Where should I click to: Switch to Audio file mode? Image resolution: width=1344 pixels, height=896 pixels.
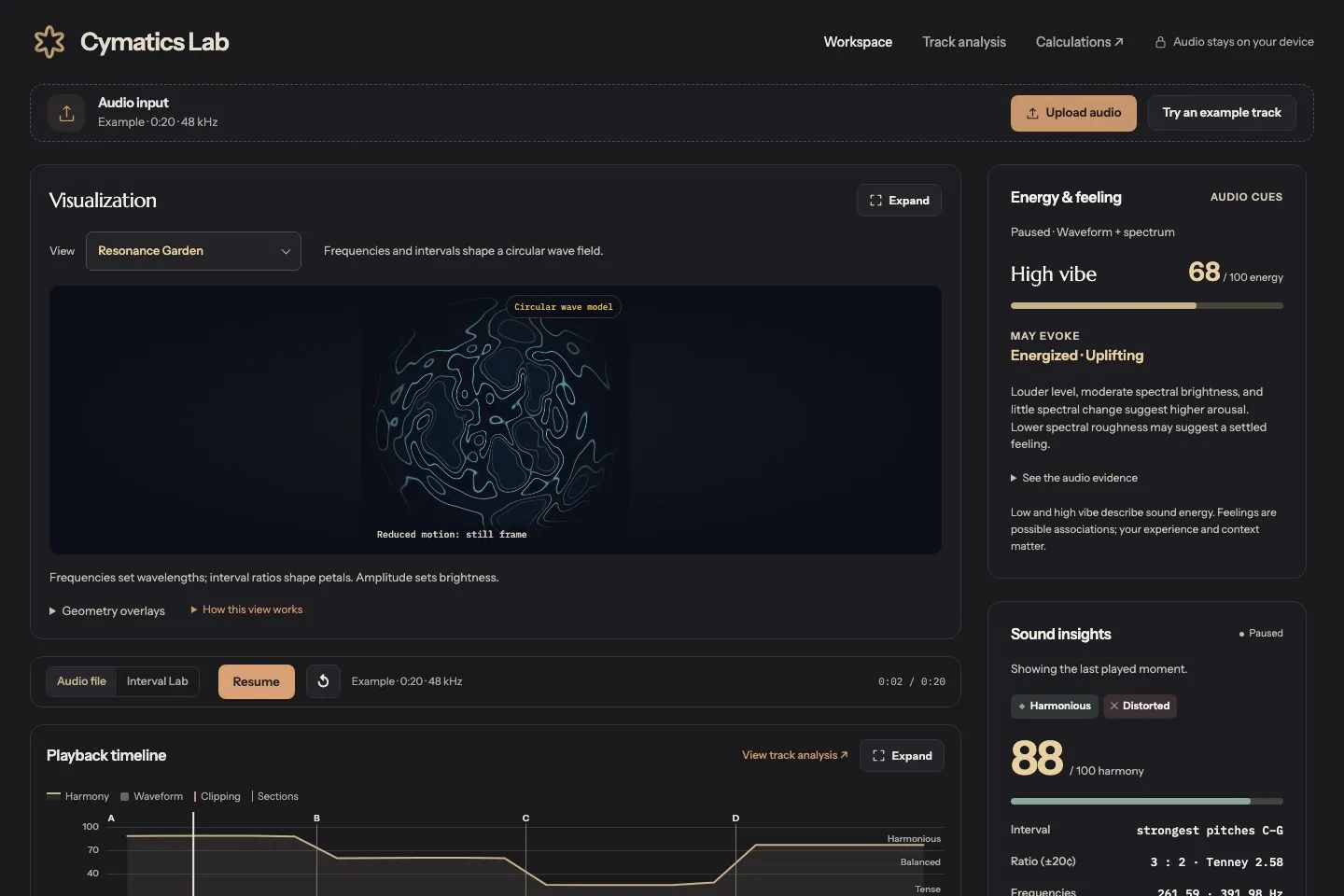pos(81,681)
